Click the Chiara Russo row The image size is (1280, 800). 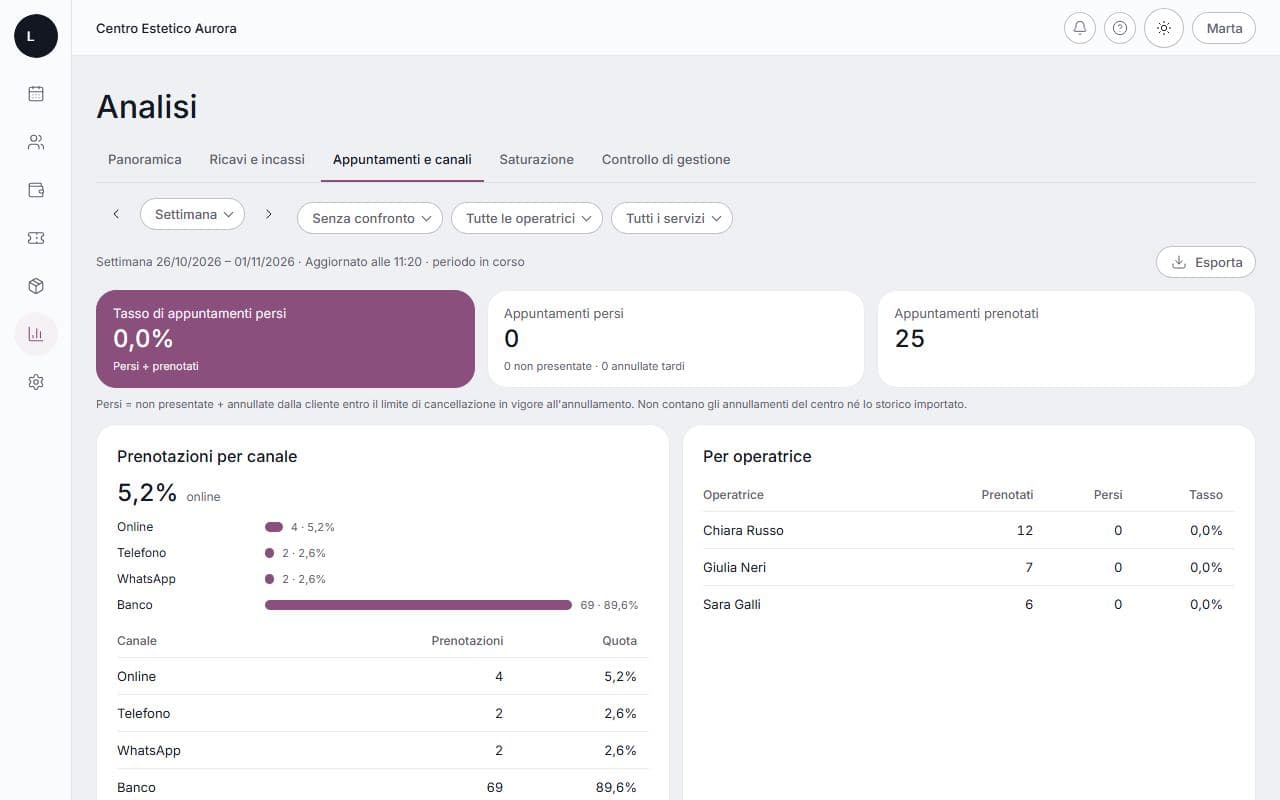click(968, 530)
